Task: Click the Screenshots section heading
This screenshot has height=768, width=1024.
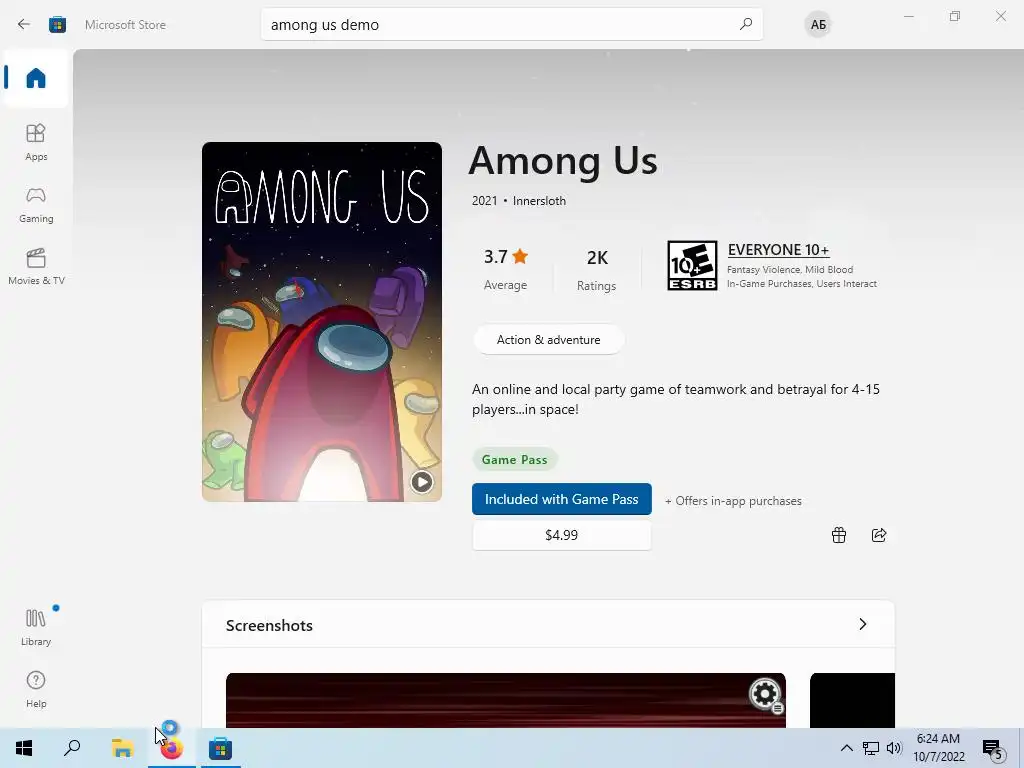Action: click(269, 625)
